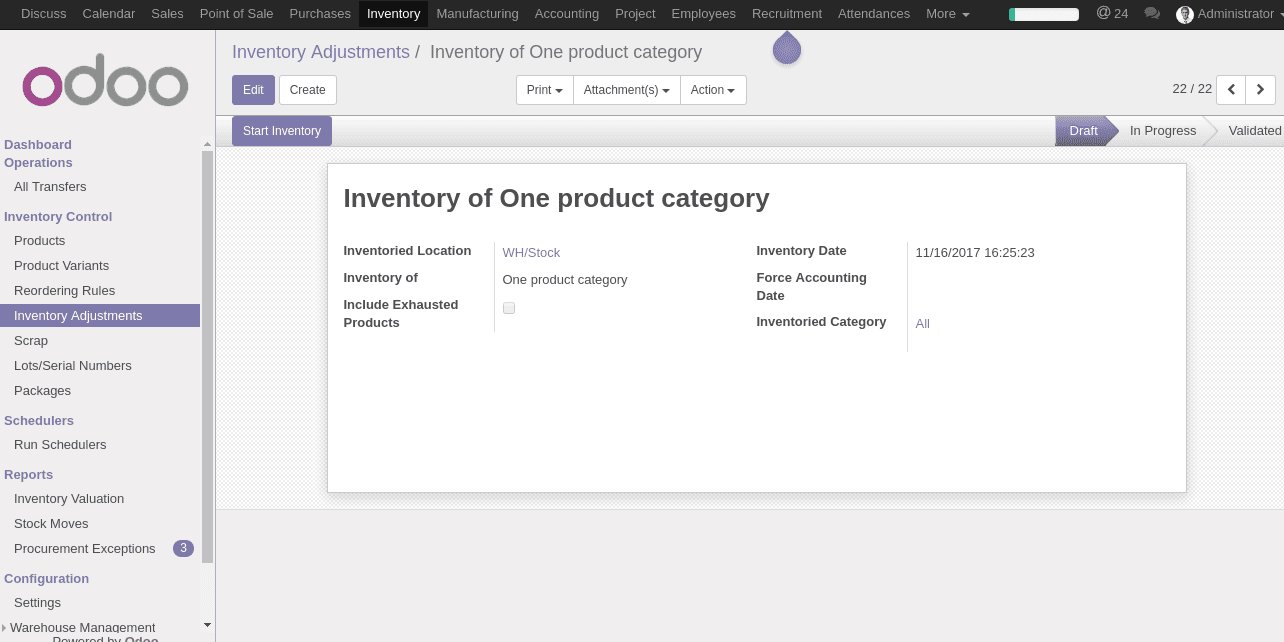Open the Recruitment menu
The image size is (1284, 642).
pyautogui.click(x=787, y=14)
